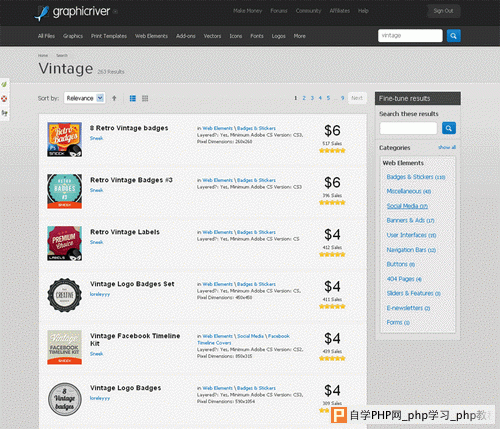Click the Sign Out button

click(x=443, y=11)
